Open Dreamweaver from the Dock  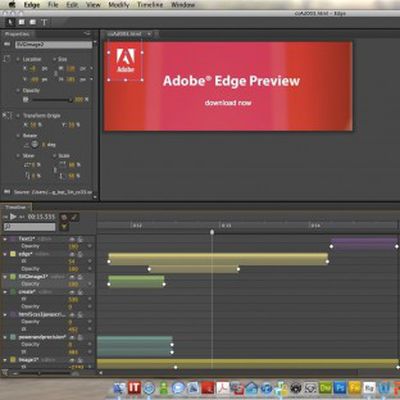tap(325, 388)
